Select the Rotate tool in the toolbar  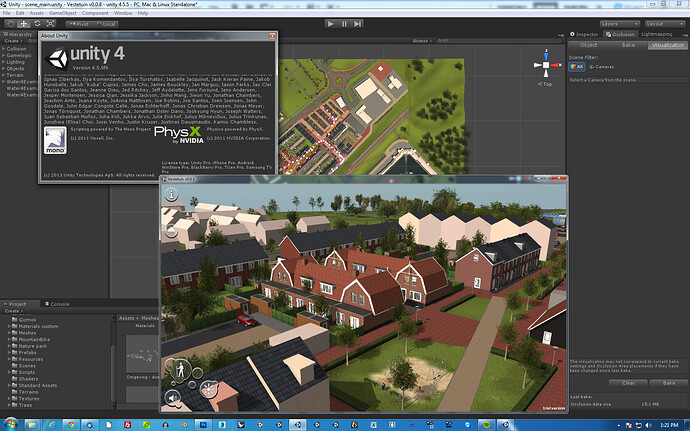(37, 24)
